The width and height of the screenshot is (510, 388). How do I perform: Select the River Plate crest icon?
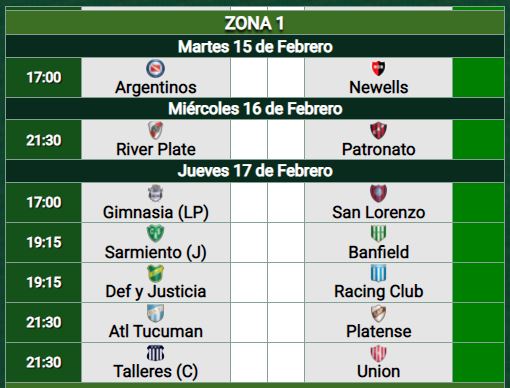tap(155, 130)
